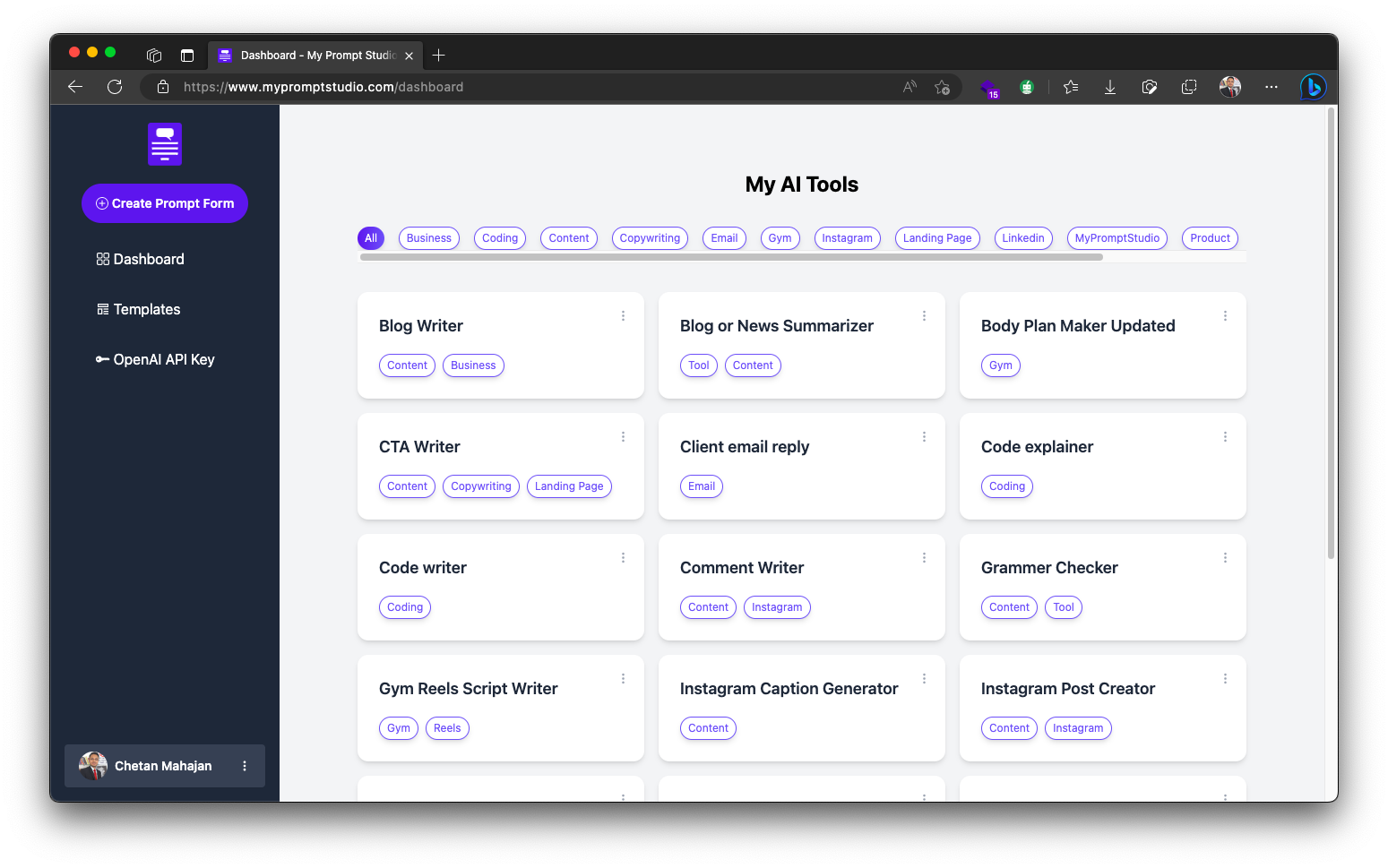
Task: Open options menu for Code writer card
Action: pyautogui.click(x=624, y=558)
